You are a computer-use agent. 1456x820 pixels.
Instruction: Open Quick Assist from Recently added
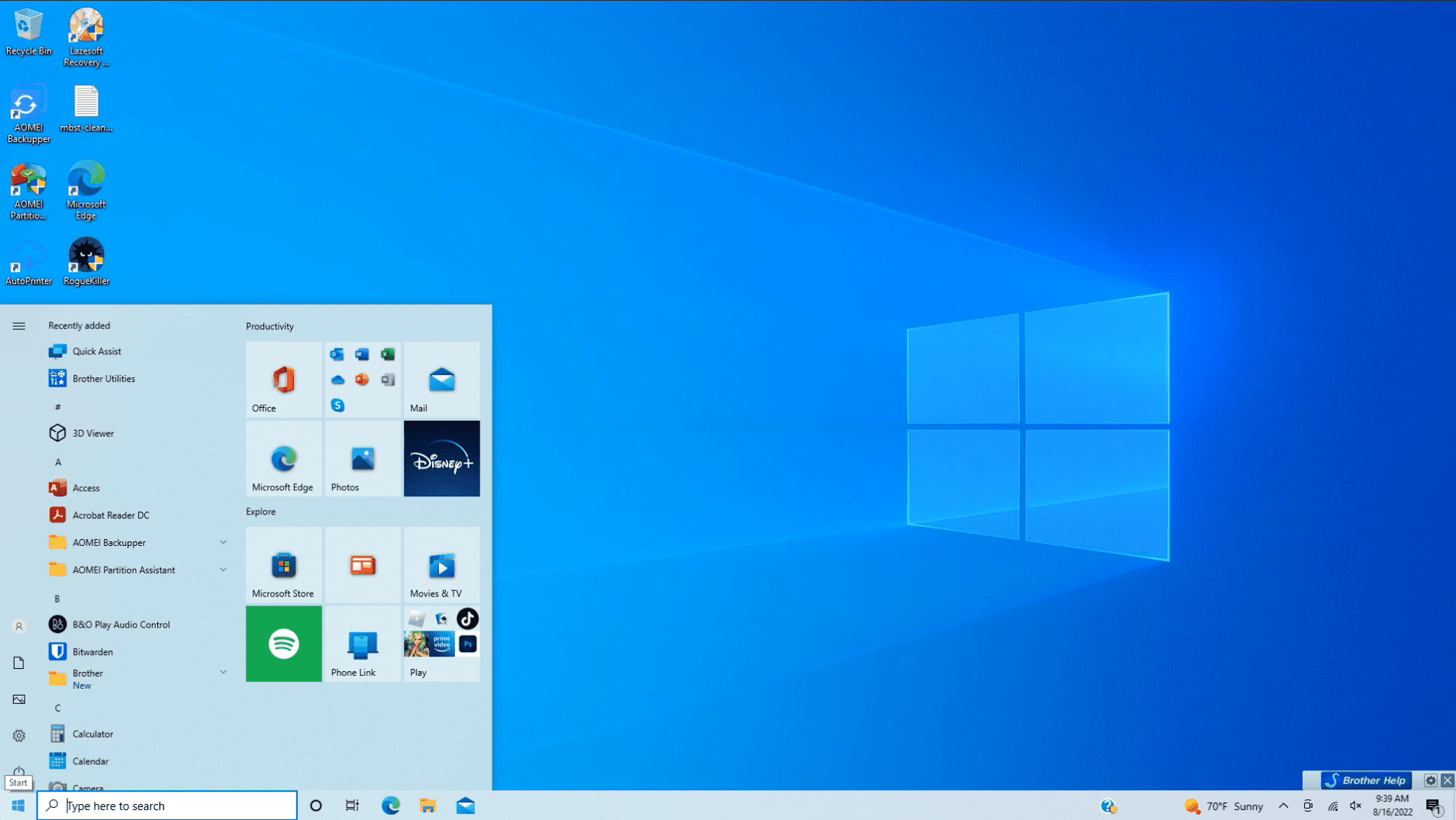point(137,351)
